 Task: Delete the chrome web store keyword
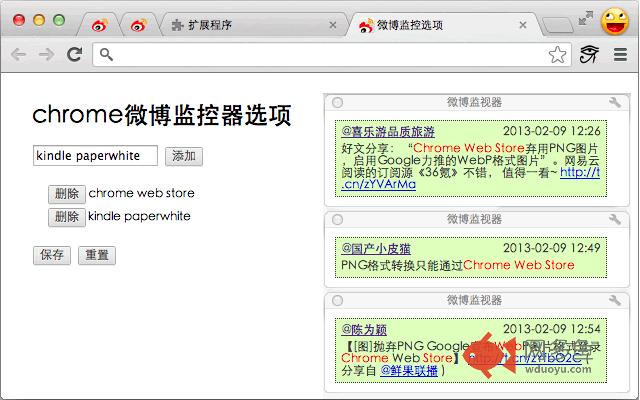67,194
